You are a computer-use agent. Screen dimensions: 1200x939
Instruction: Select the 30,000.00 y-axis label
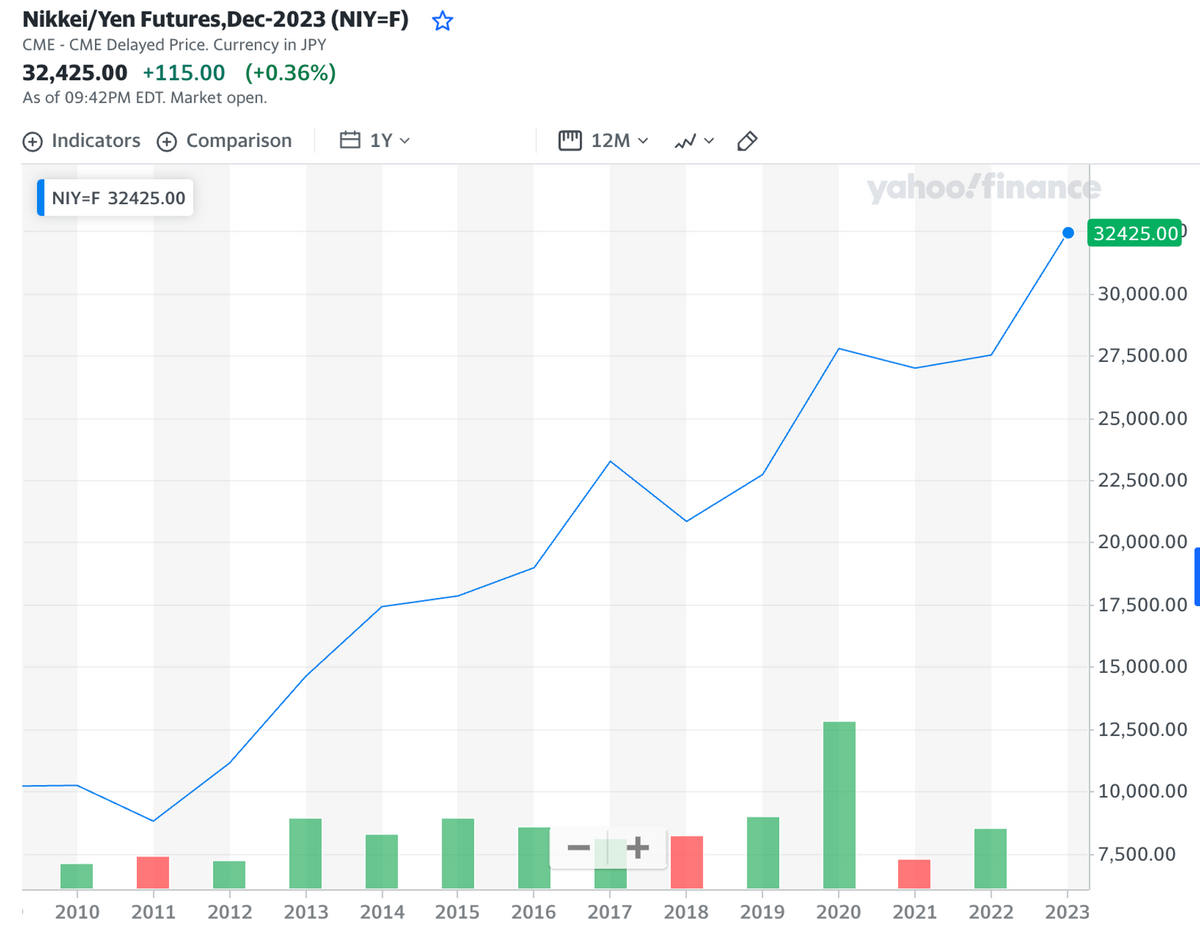1142,294
